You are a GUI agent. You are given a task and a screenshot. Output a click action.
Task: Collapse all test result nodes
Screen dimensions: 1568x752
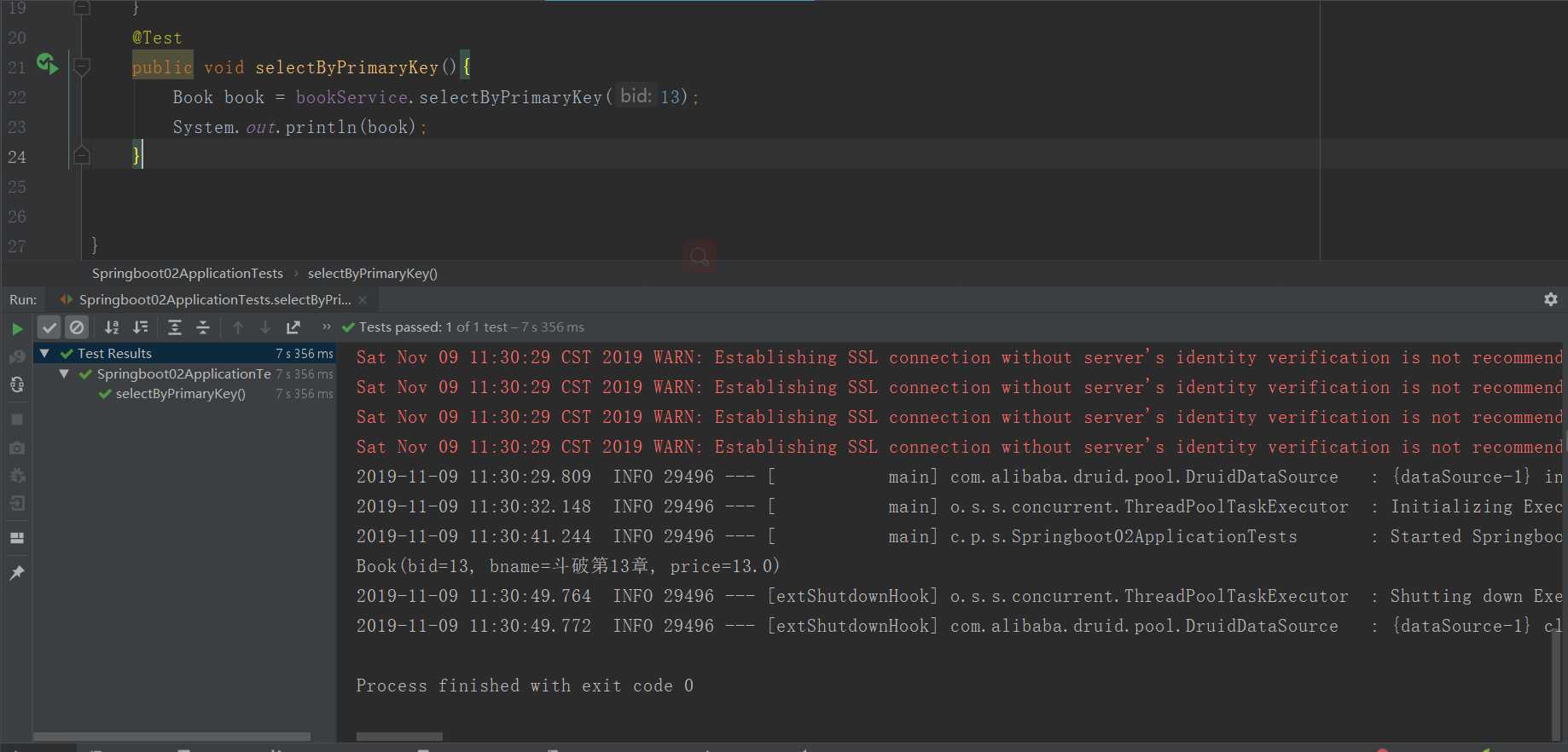coord(203,327)
